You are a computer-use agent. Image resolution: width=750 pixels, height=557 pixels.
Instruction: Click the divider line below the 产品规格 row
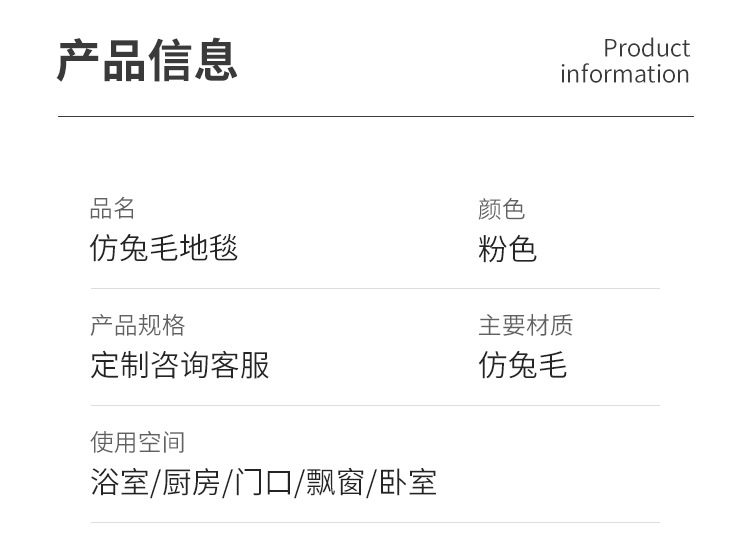click(x=375, y=405)
